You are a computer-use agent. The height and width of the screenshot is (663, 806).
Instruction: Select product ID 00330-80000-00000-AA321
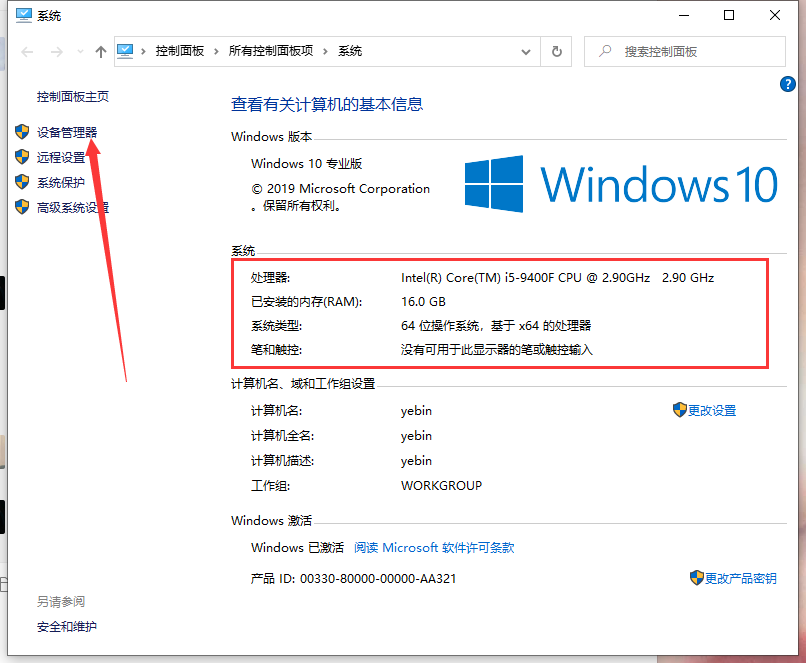tap(378, 579)
